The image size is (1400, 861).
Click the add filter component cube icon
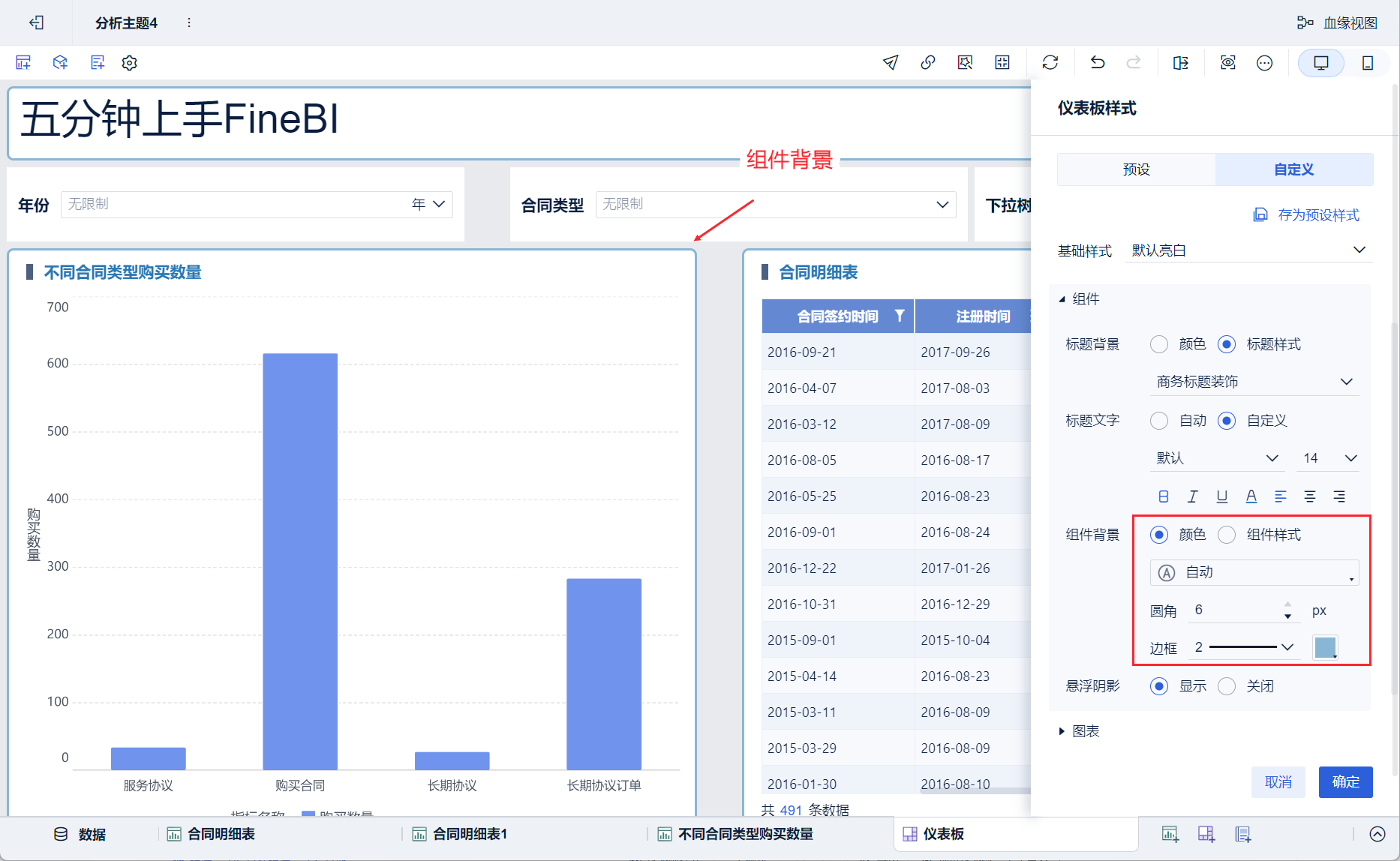60,62
